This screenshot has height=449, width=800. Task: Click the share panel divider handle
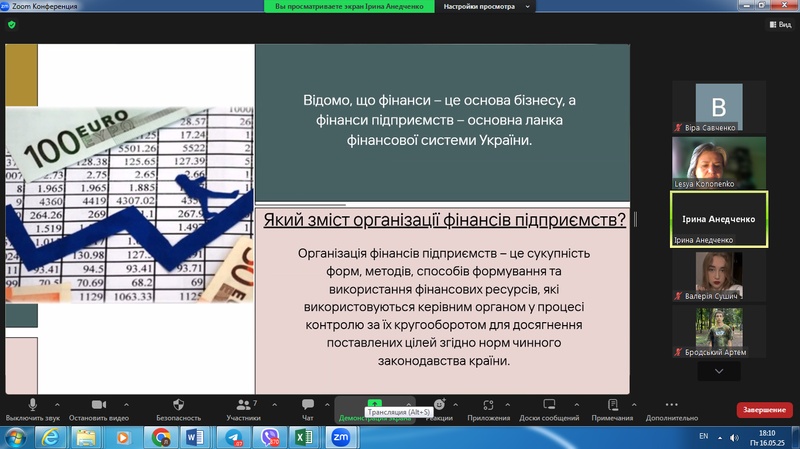[635, 219]
